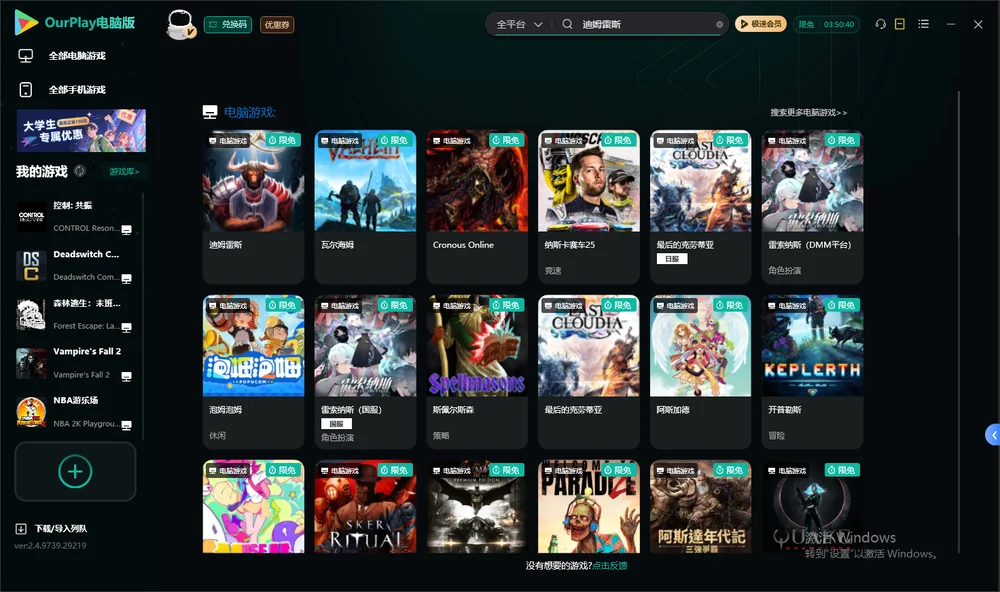Expand the side panel with the blue arrow
This screenshot has width=1000, height=592.
pos(993,435)
